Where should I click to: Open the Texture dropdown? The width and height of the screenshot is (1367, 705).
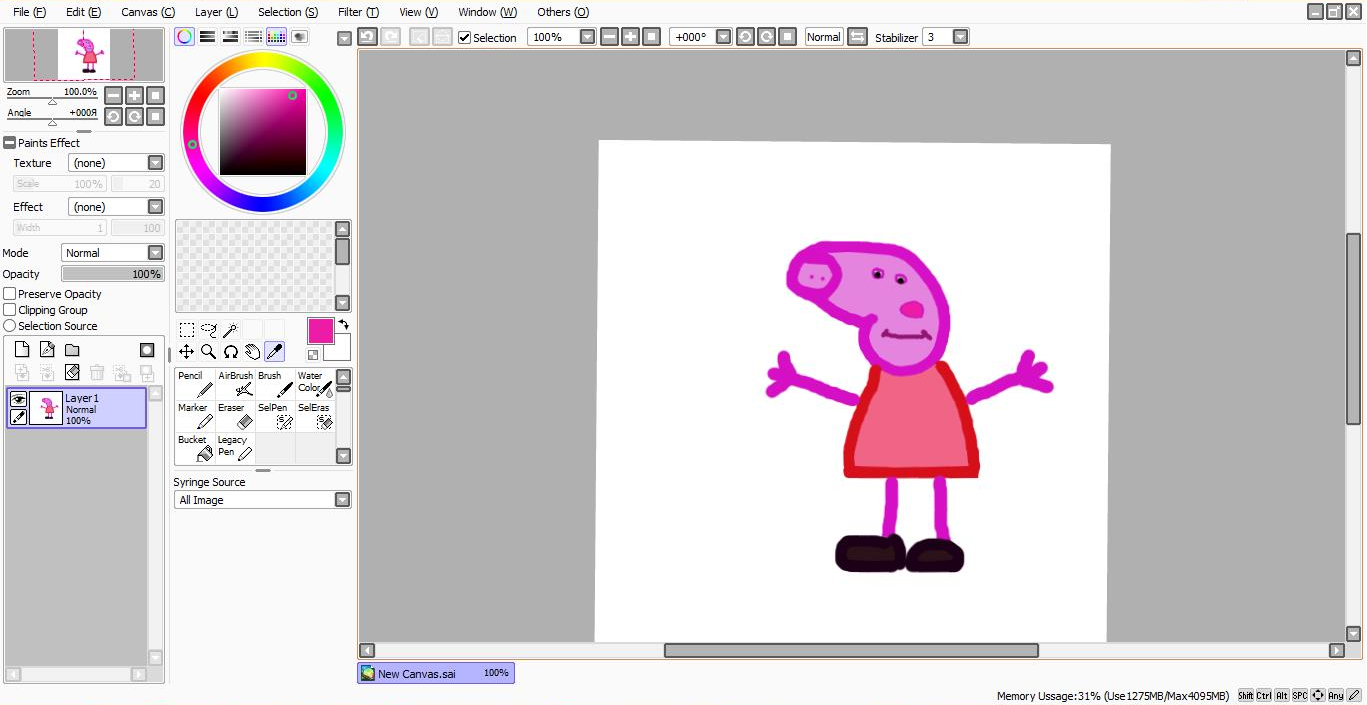click(116, 163)
